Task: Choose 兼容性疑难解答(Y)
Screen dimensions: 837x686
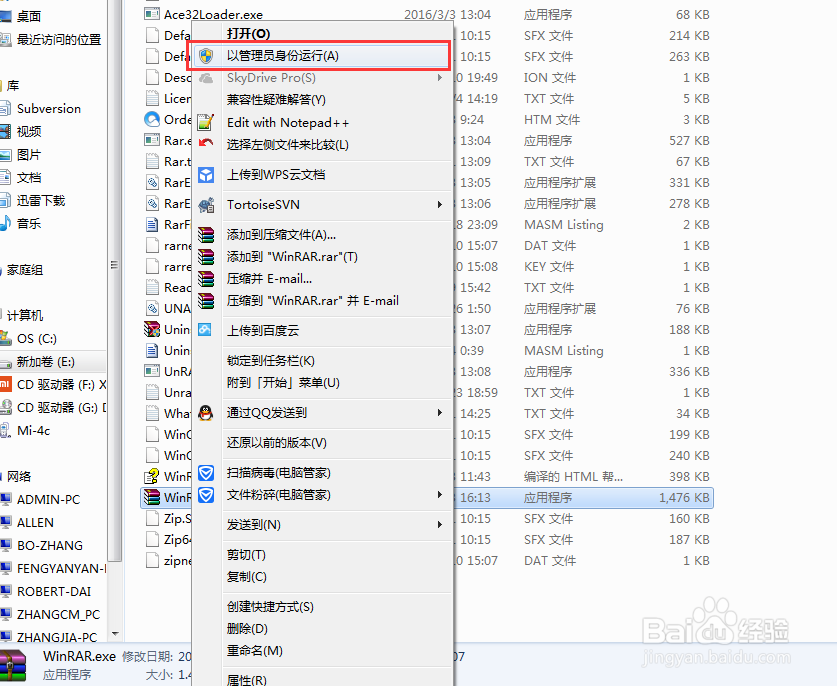Action: pyautogui.click(x=276, y=100)
